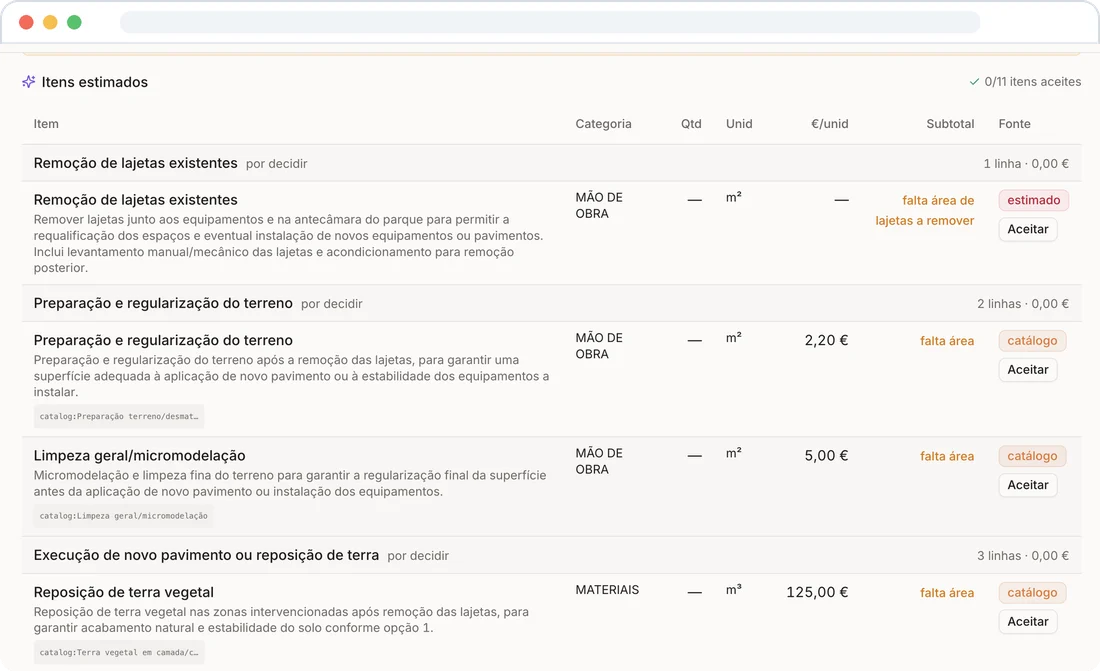Click the catalog:Terra vegetal em camada/c… tag

[119, 652]
